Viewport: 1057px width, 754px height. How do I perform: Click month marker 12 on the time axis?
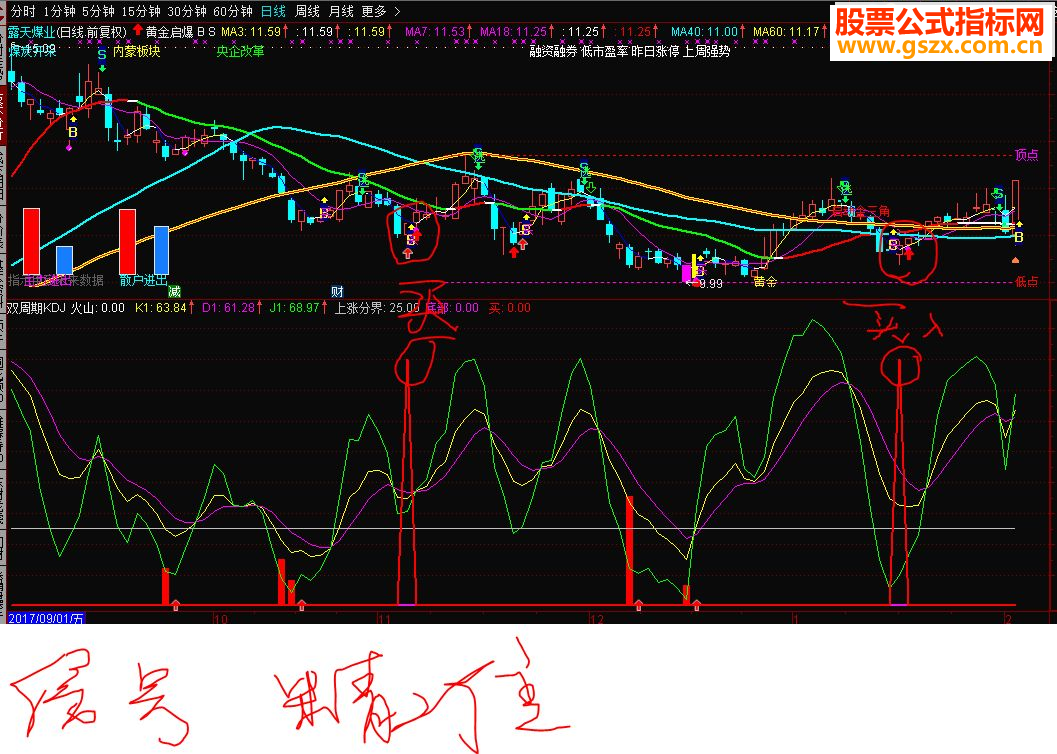[596, 619]
